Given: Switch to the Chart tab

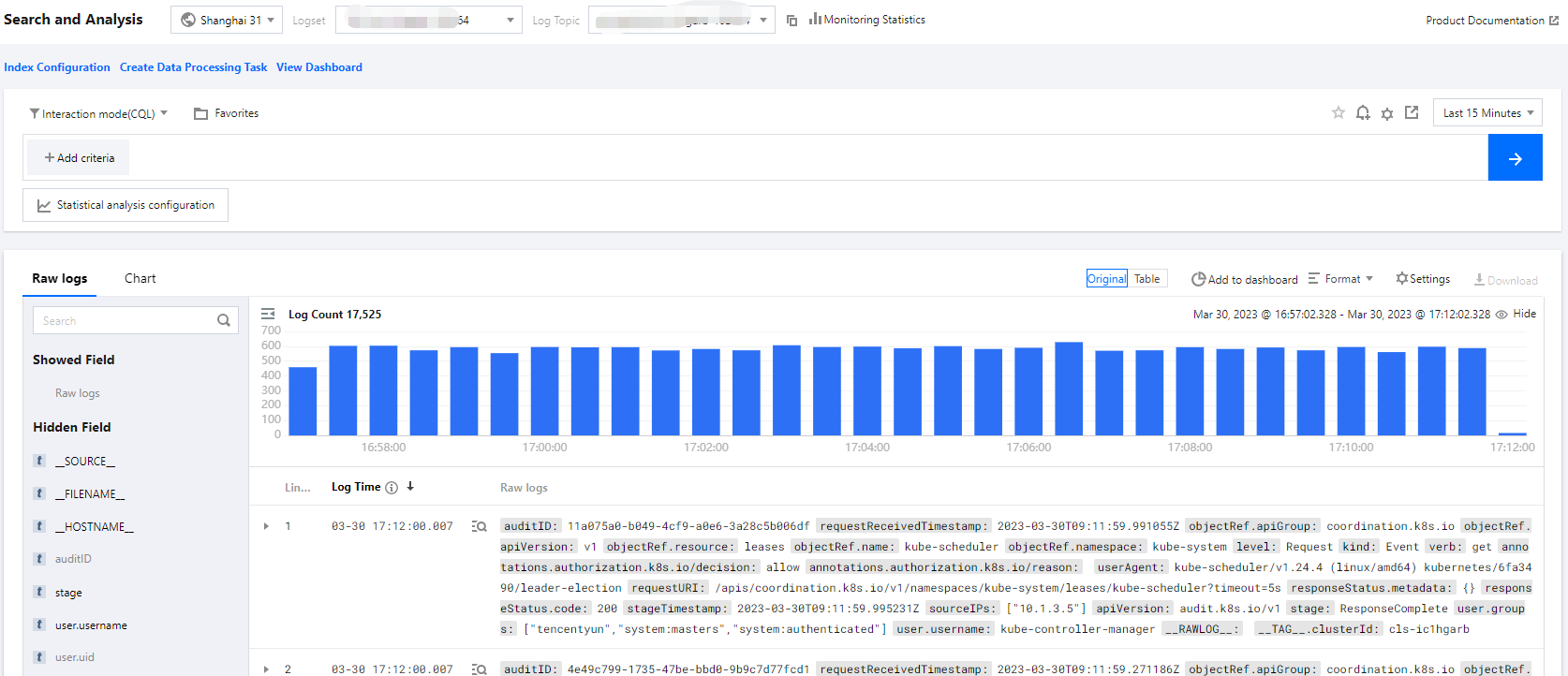Looking at the screenshot, I should tap(140, 278).
